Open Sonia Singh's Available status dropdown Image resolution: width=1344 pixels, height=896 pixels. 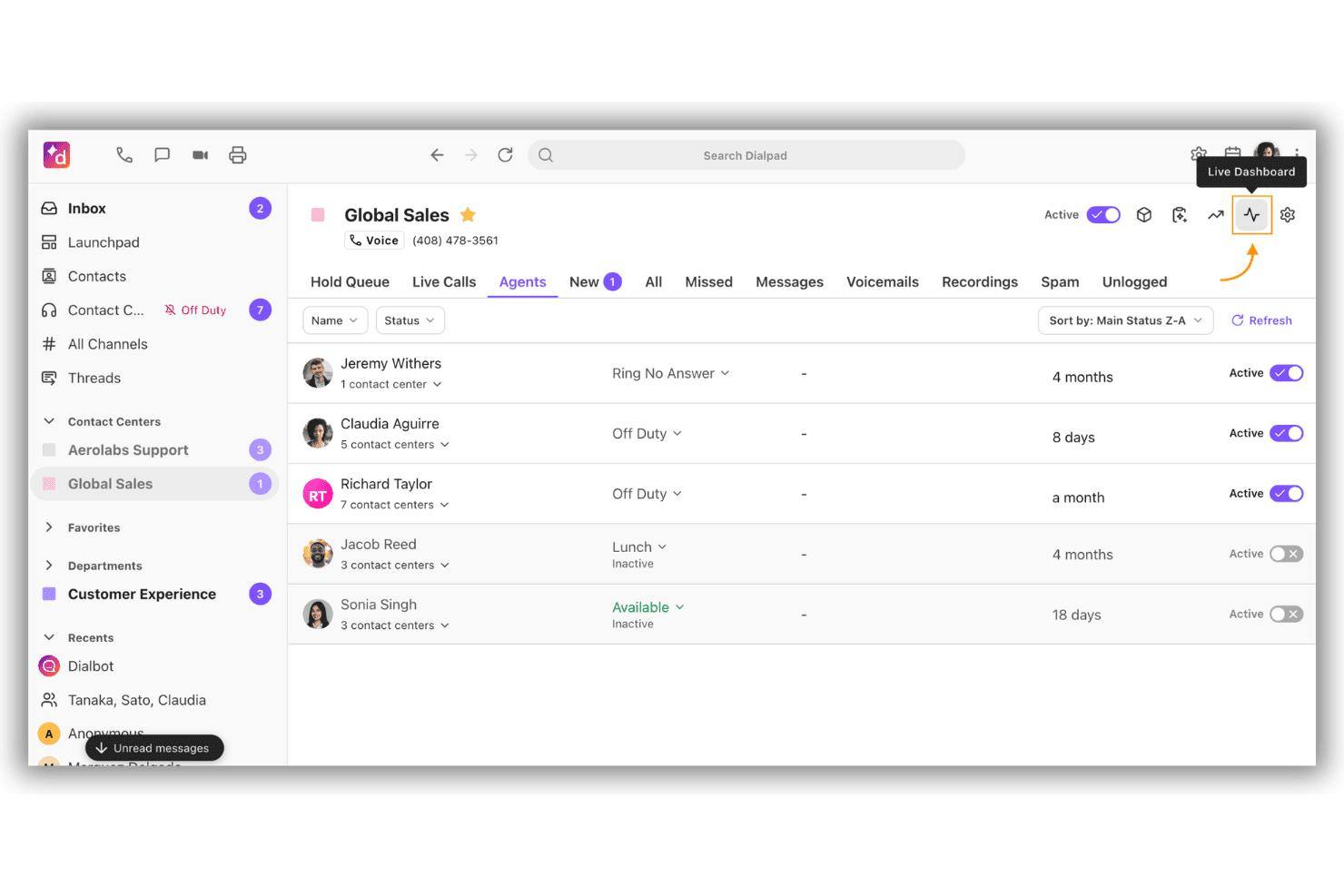[648, 607]
